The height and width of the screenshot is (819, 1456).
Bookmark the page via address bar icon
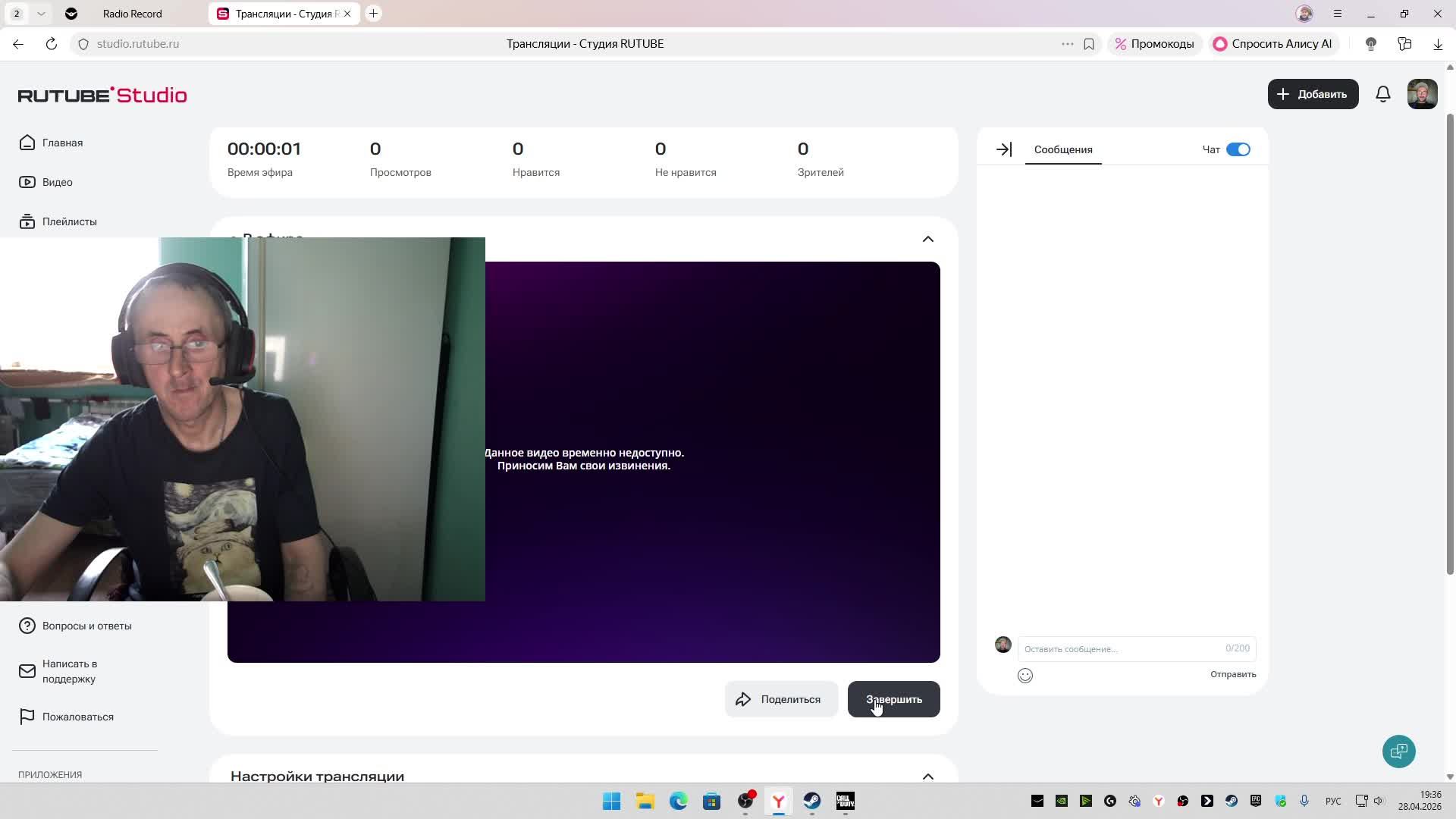pos(1088,44)
